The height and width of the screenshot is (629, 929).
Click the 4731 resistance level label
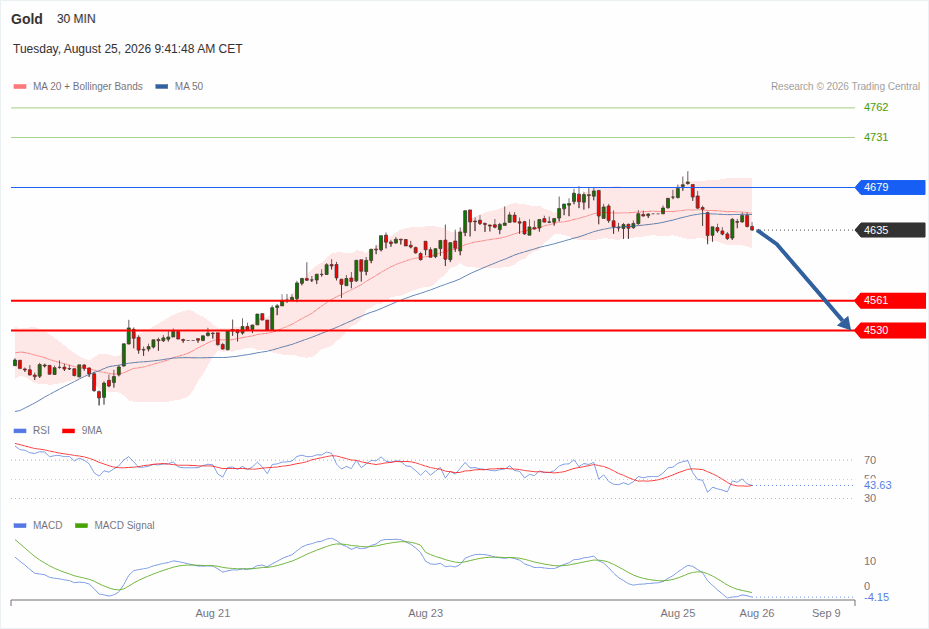876,137
